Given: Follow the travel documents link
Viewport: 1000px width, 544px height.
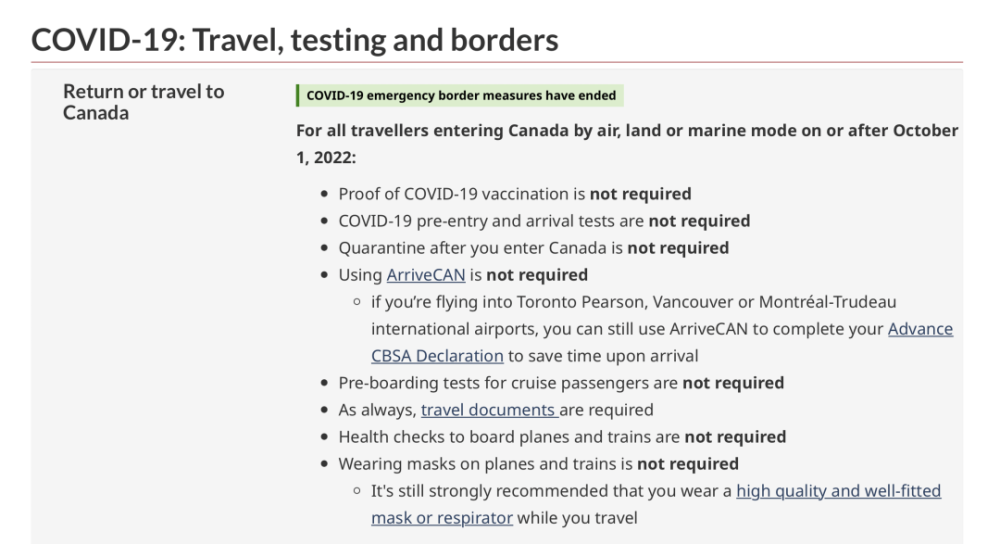Looking at the screenshot, I should click(x=488, y=410).
